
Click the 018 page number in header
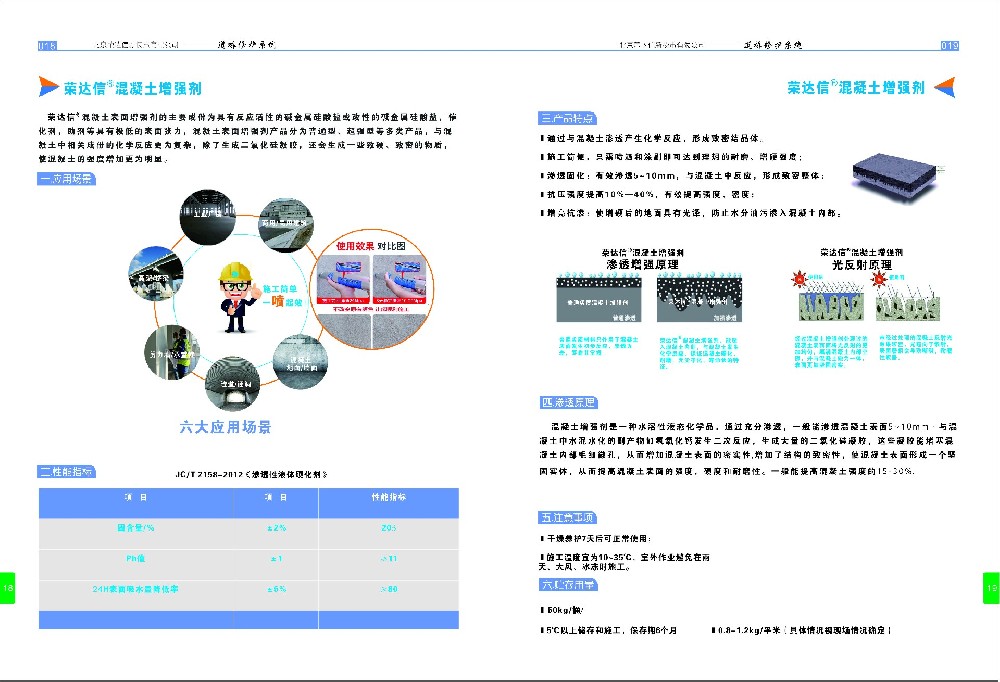[47, 45]
